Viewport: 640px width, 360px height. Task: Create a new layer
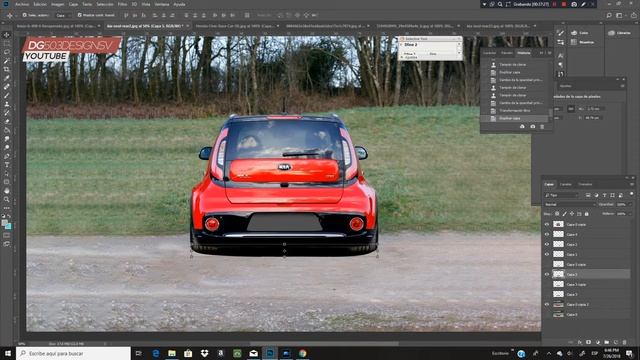tap(616, 342)
